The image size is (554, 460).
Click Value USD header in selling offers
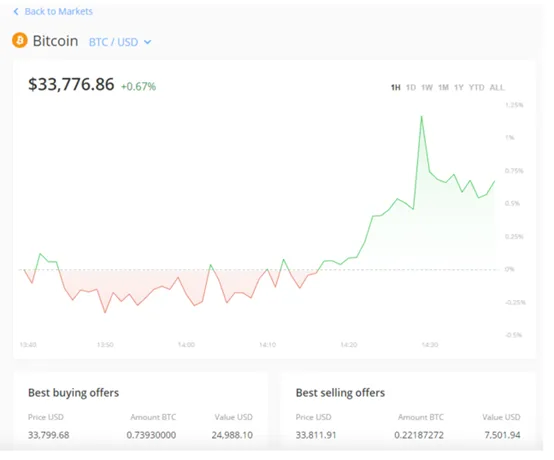[501, 417]
